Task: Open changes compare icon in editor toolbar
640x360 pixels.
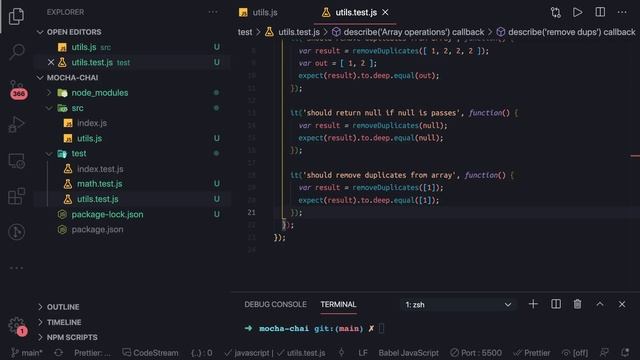Action: (x=556, y=12)
